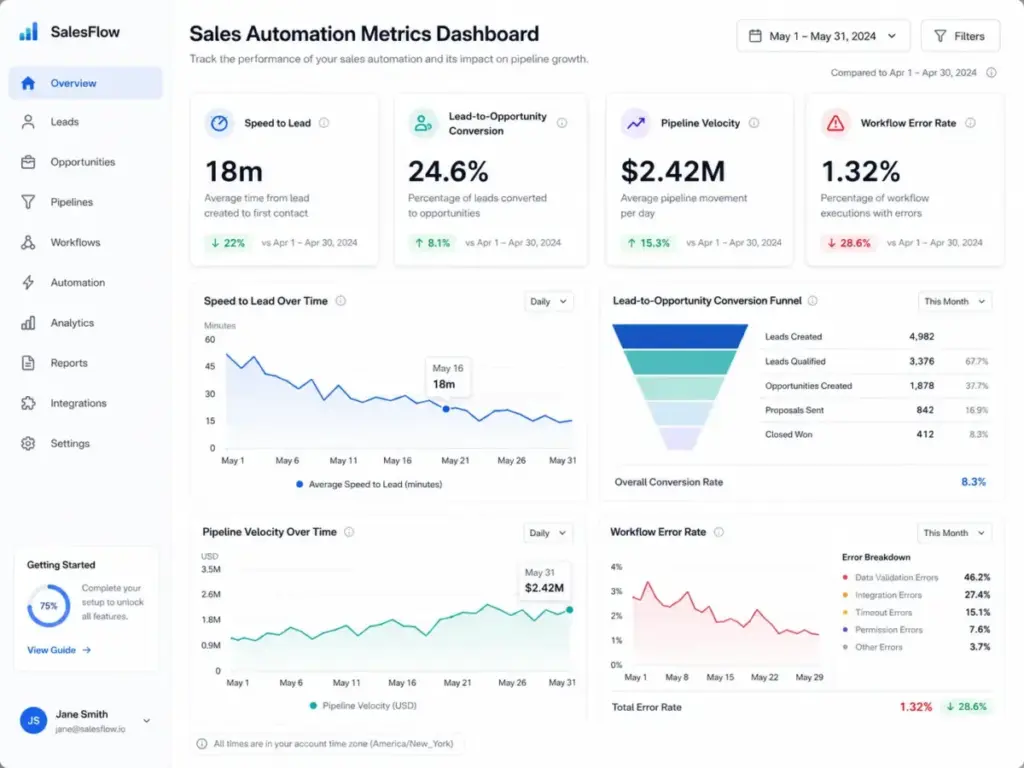Open This Month dropdown on Workflow Error Rate
Image resolution: width=1024 pixels, height=768 pixels.
click(x=954, y=533)
